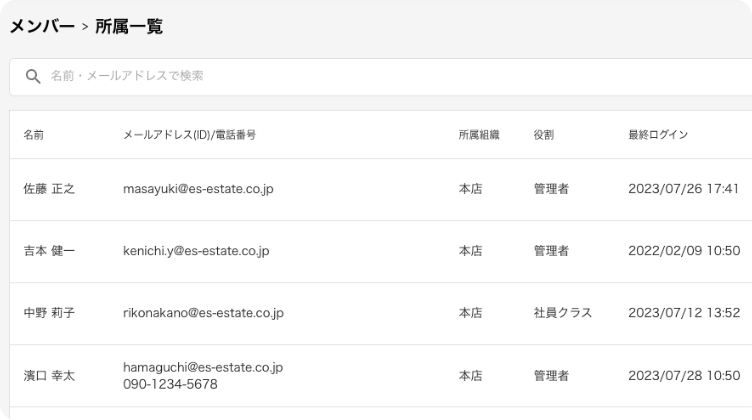Click email kenichi.y@es-estate.co.jp

click(196, 251)
